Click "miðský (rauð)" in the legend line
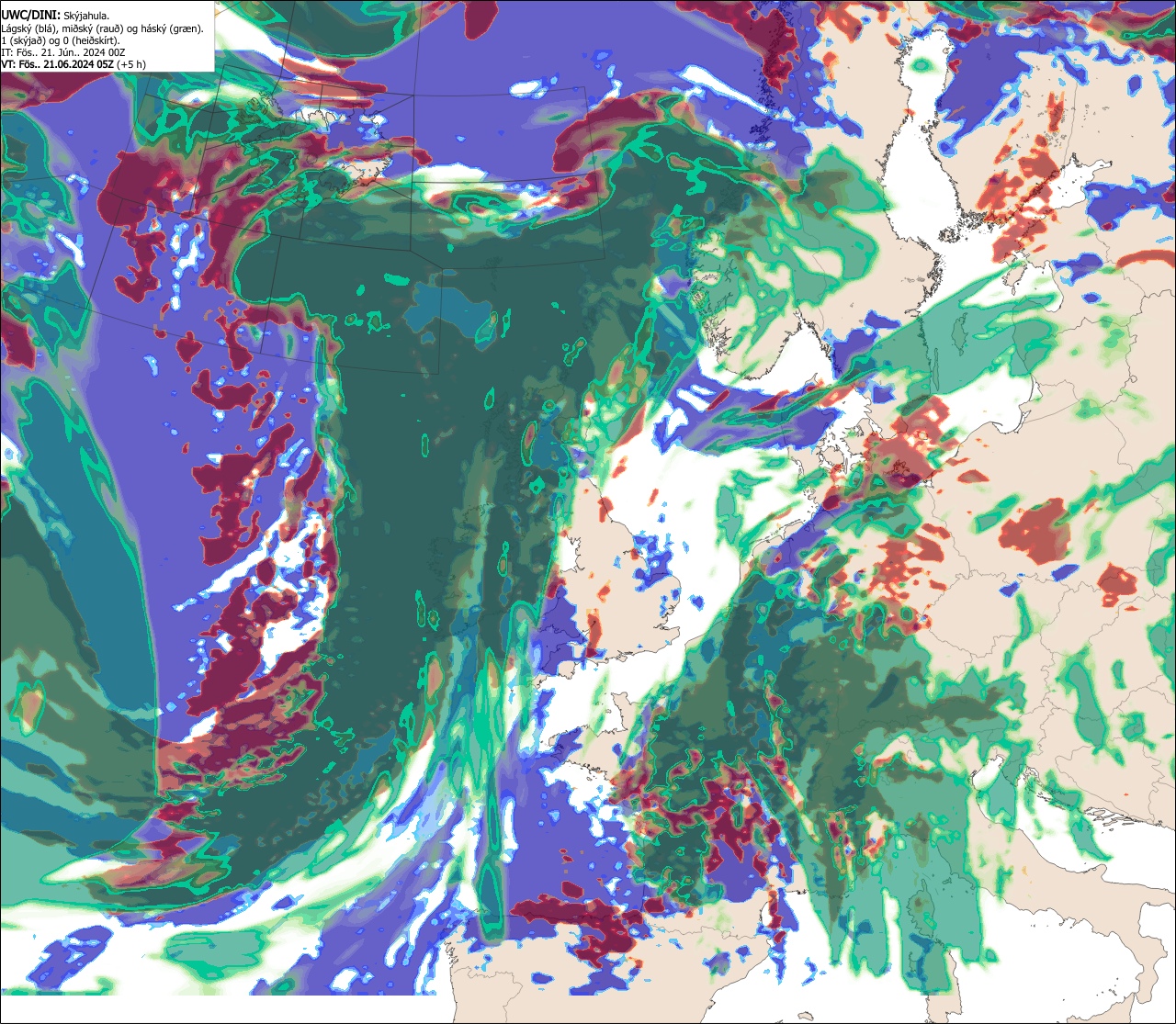Image resolution: width=1176 pixels, height=1024 pixels. pos(93,29)
